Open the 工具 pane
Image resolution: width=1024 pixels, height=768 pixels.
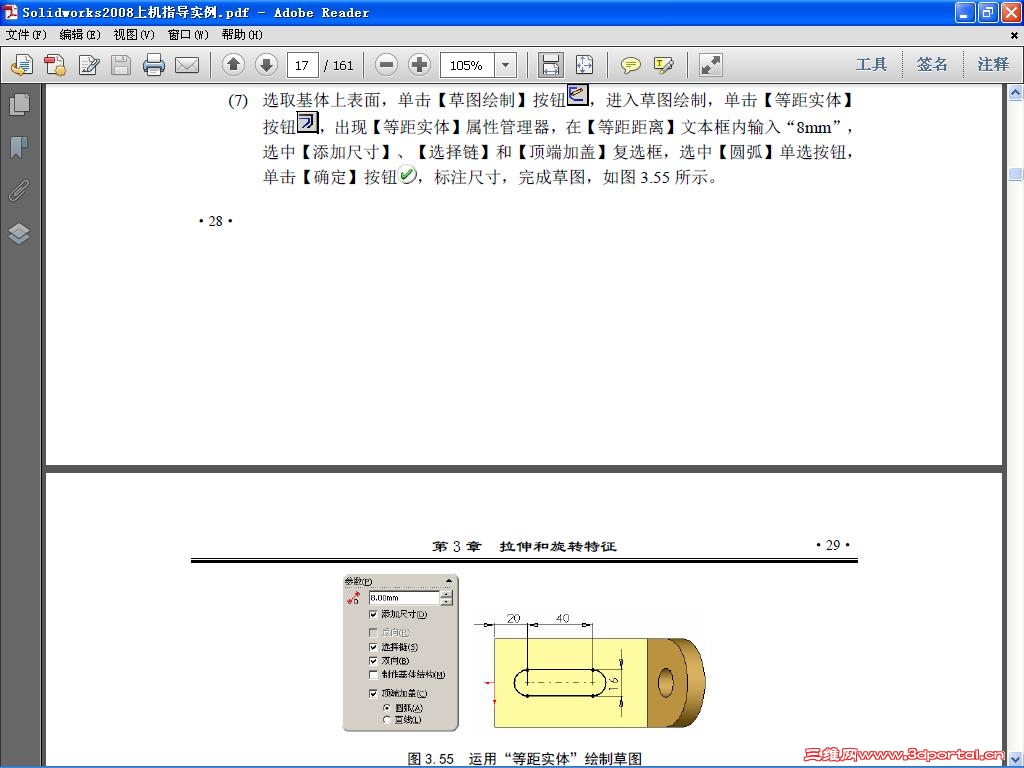tap(871, 65)
